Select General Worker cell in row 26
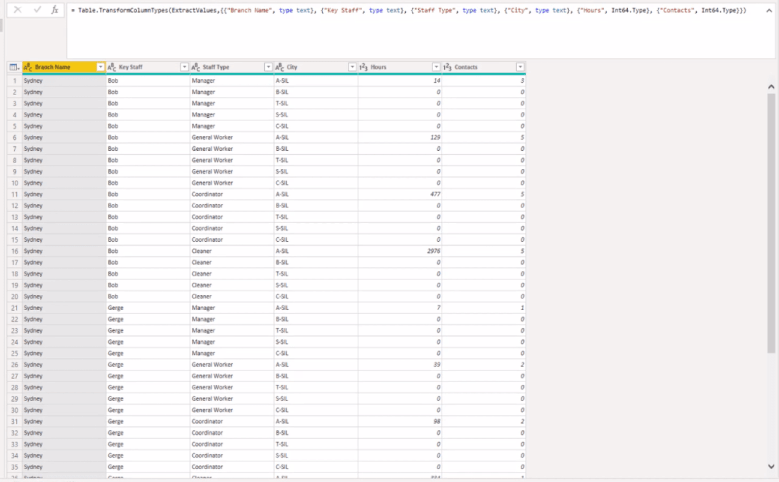 pos(232,365)
